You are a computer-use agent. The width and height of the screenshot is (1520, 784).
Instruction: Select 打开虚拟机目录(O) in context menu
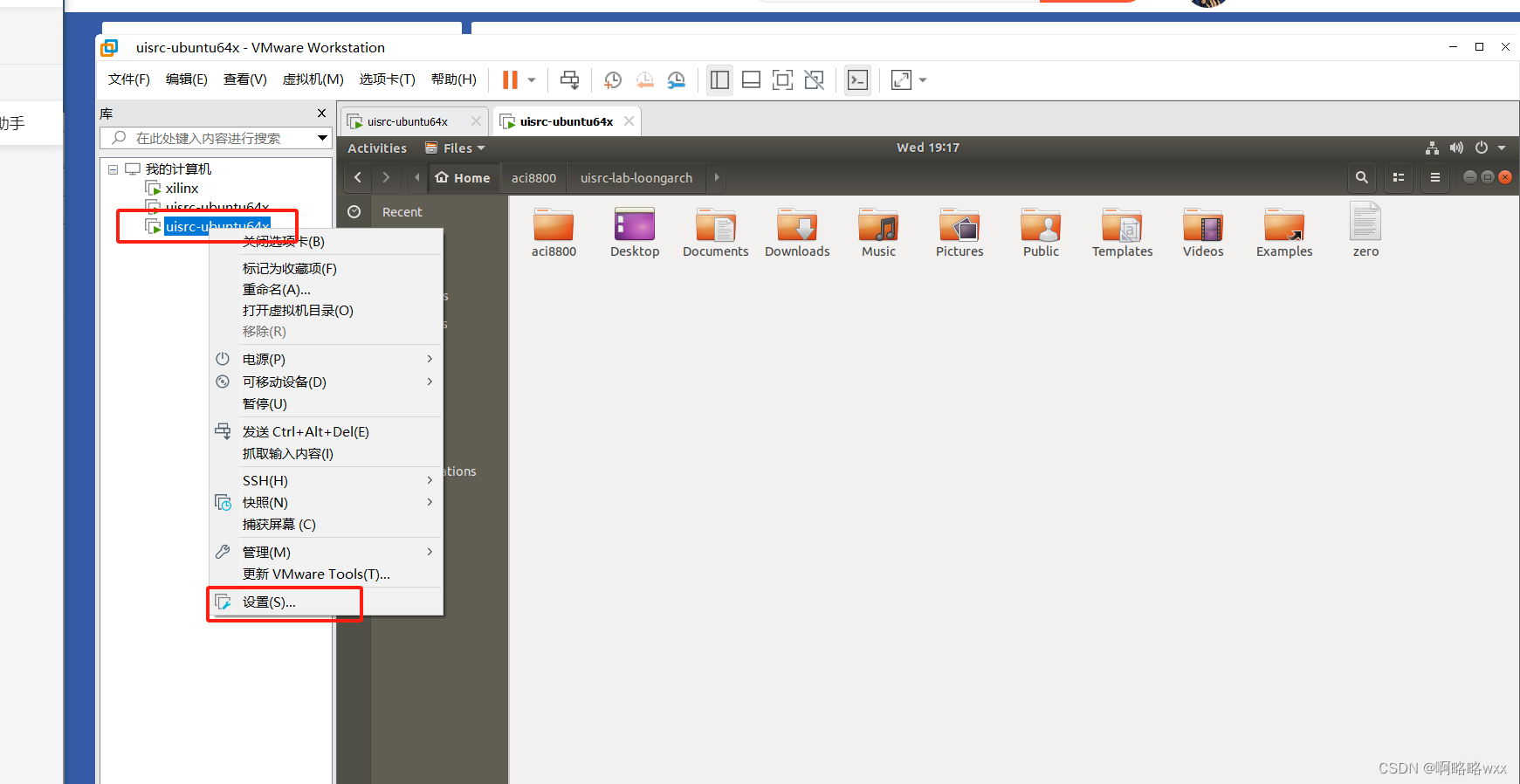click(x=298, y=311)
